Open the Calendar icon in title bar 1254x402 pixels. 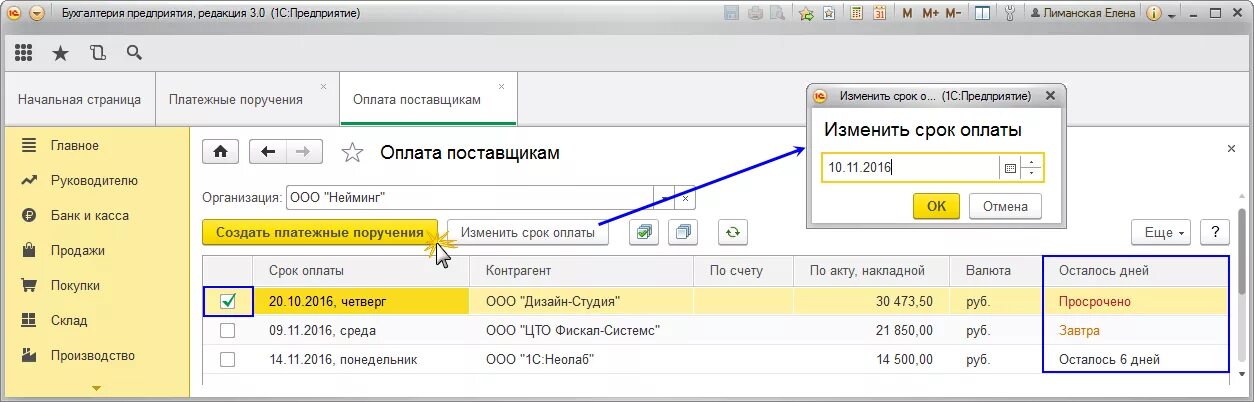880,14
